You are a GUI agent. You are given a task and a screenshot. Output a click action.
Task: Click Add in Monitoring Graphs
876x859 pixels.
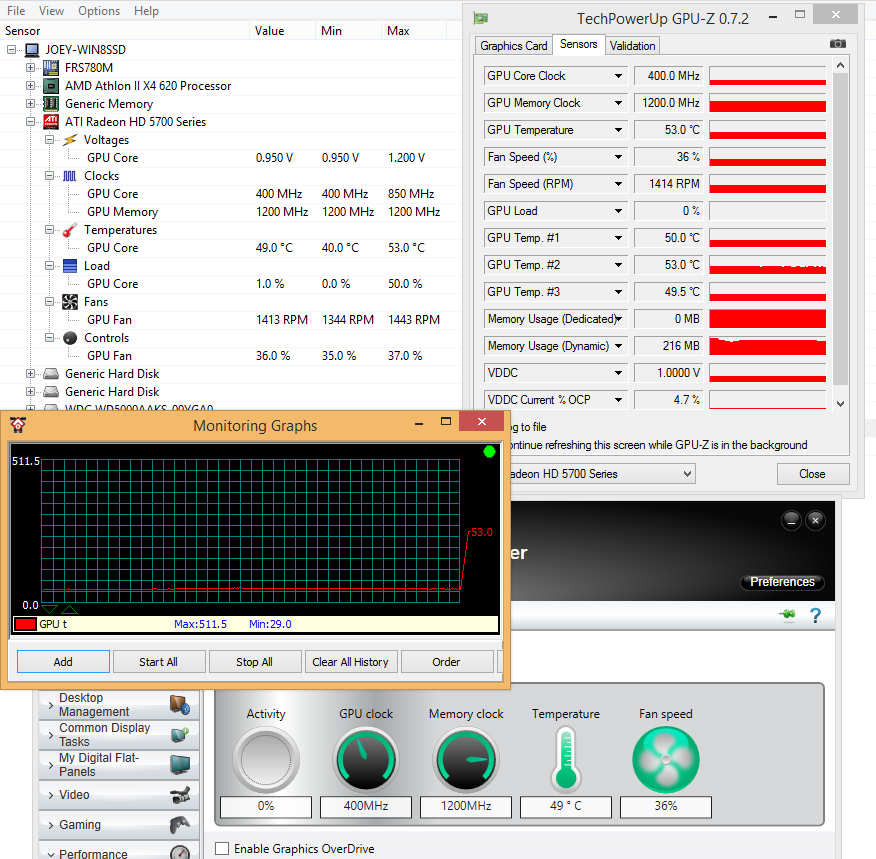pyautogui.click(x=63, y=662)
